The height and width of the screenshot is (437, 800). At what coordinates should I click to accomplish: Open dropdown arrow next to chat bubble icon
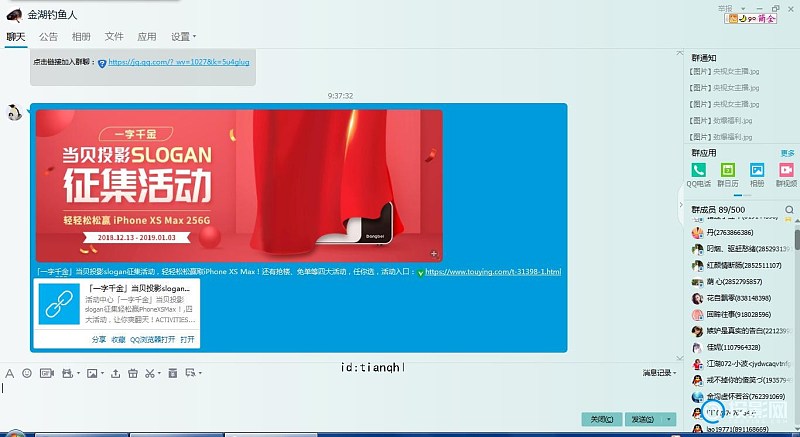(200, 373)
